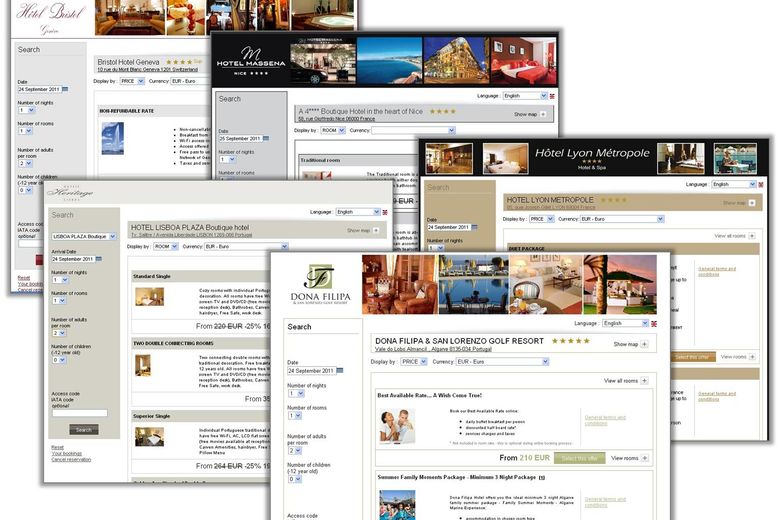780x520 pixels.
Task: Click the UK flag beside Dona Filipa language
Action: (x=654, y=323)
